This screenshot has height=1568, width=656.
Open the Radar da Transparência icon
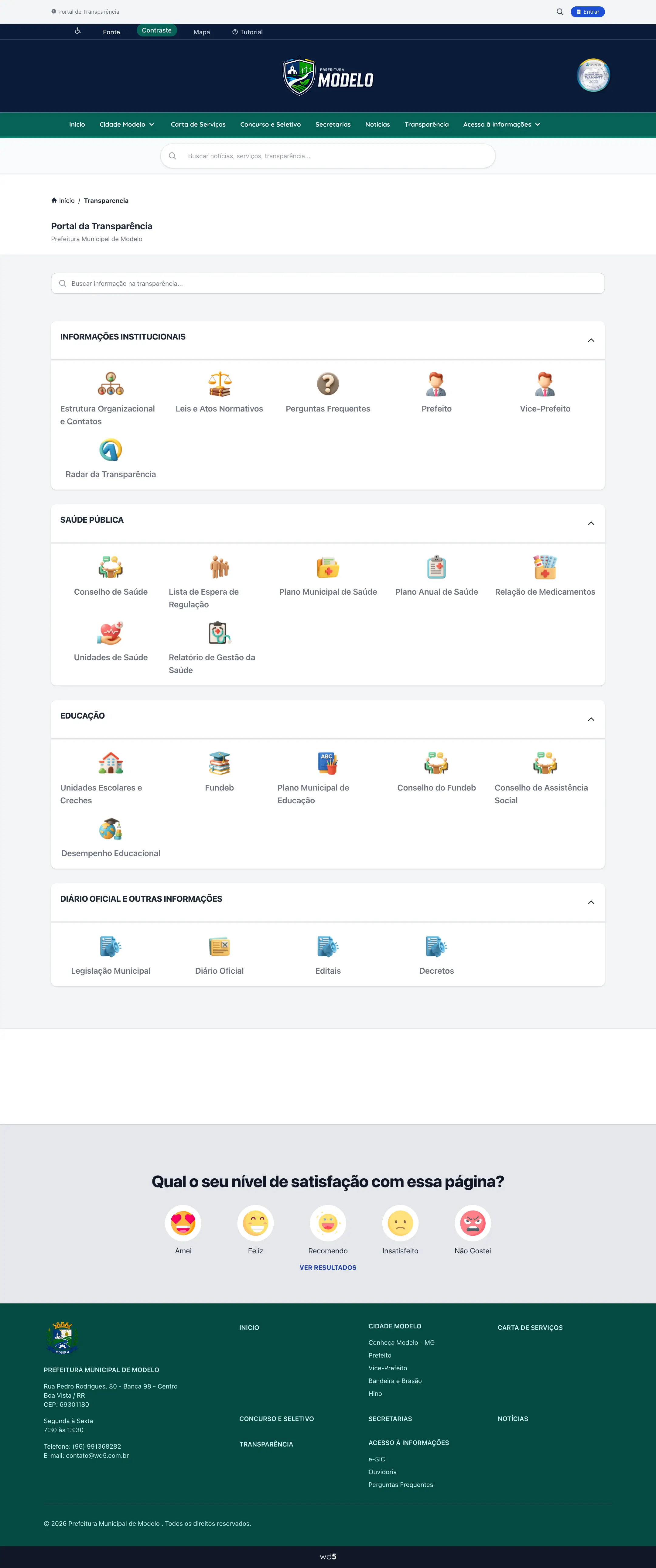point(111,450)
